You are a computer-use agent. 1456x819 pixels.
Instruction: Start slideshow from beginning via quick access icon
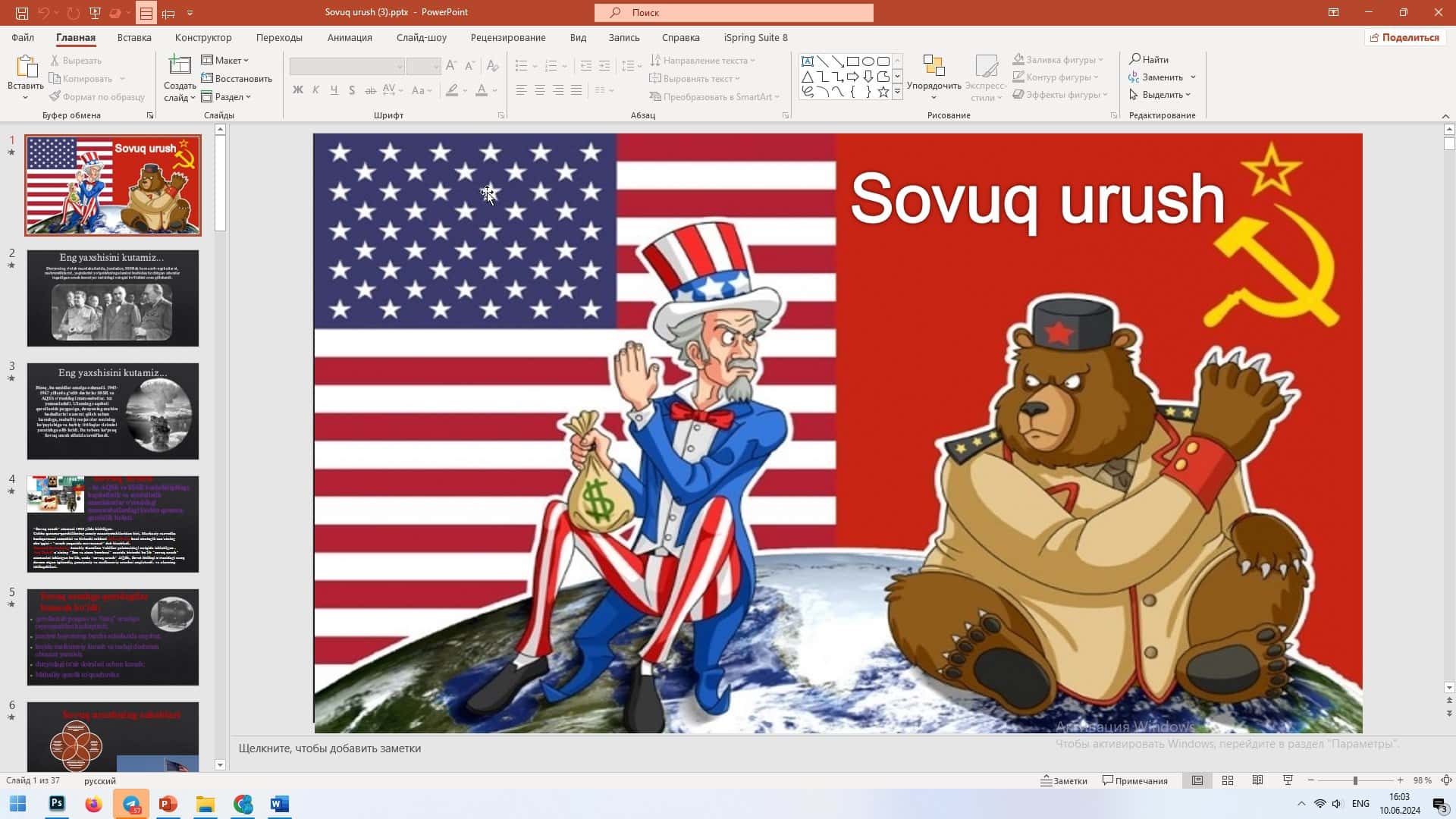coord(95,13)
